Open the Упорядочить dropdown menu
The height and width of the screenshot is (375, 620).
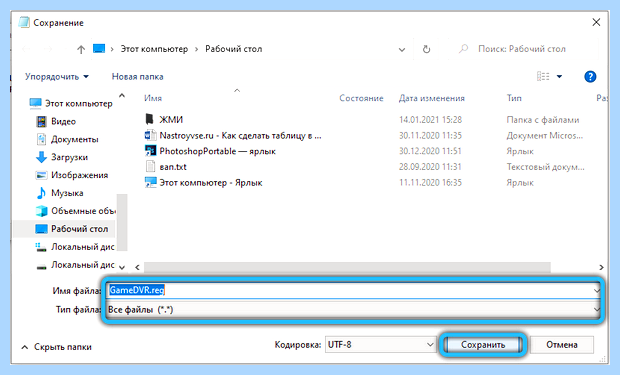(57, 77)
